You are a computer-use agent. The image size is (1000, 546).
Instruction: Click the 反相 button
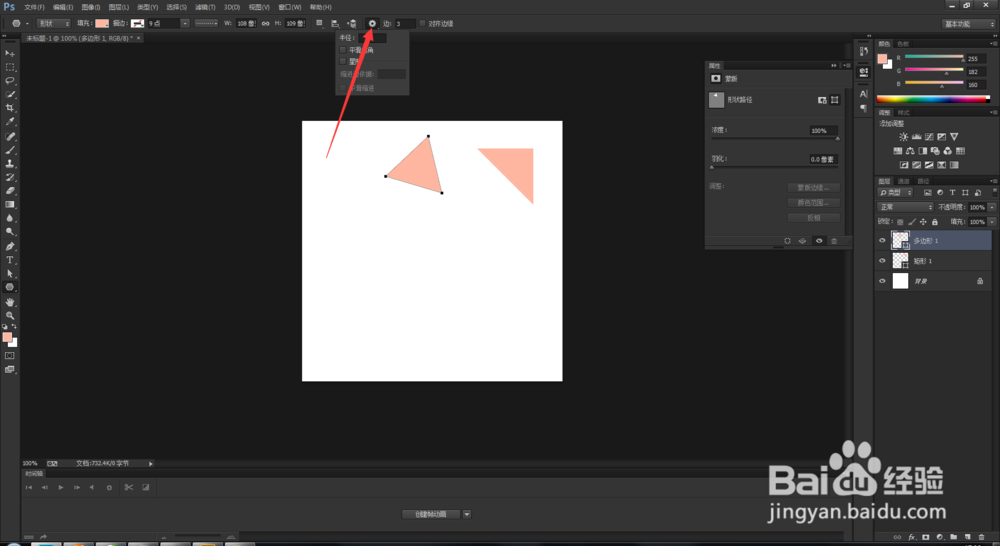coord(813,218)
